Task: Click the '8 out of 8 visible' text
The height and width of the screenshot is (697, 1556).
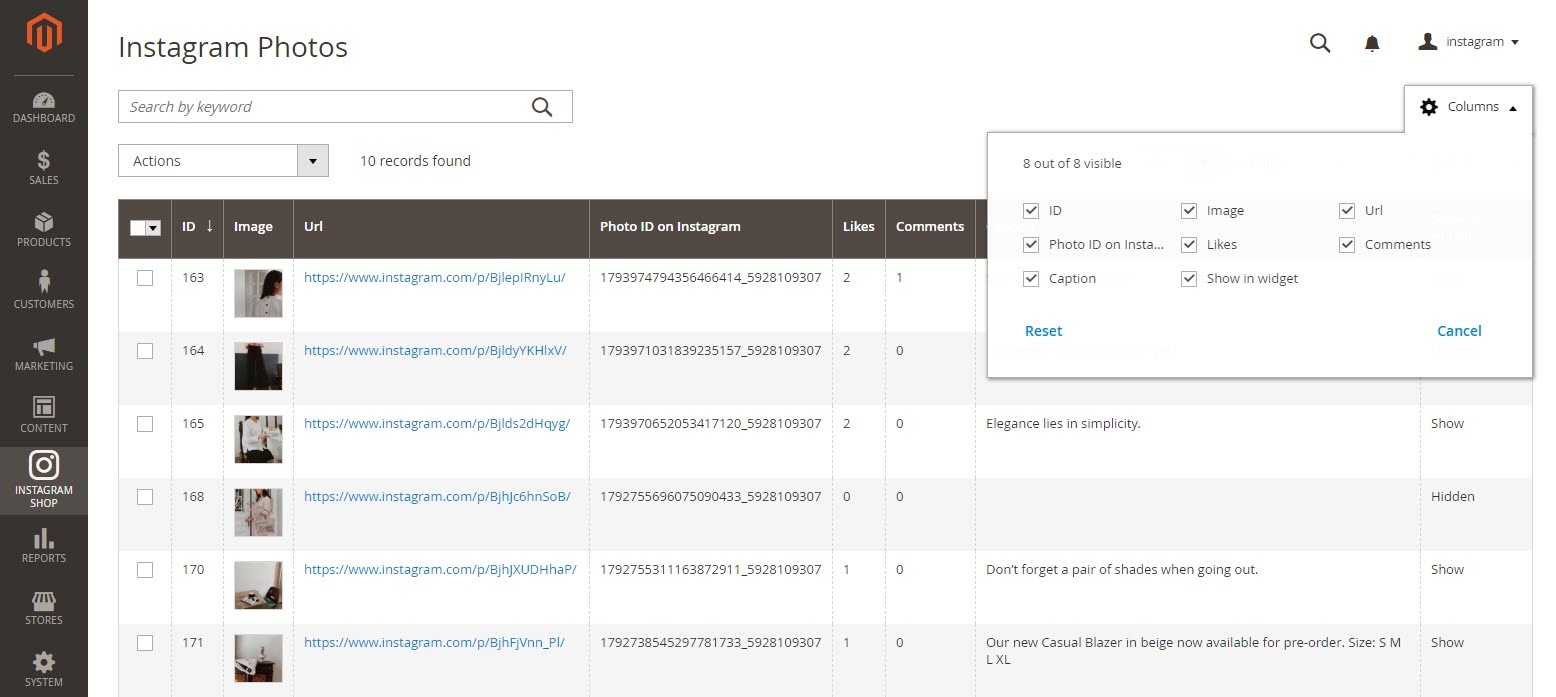Action: click(1072, 163)
